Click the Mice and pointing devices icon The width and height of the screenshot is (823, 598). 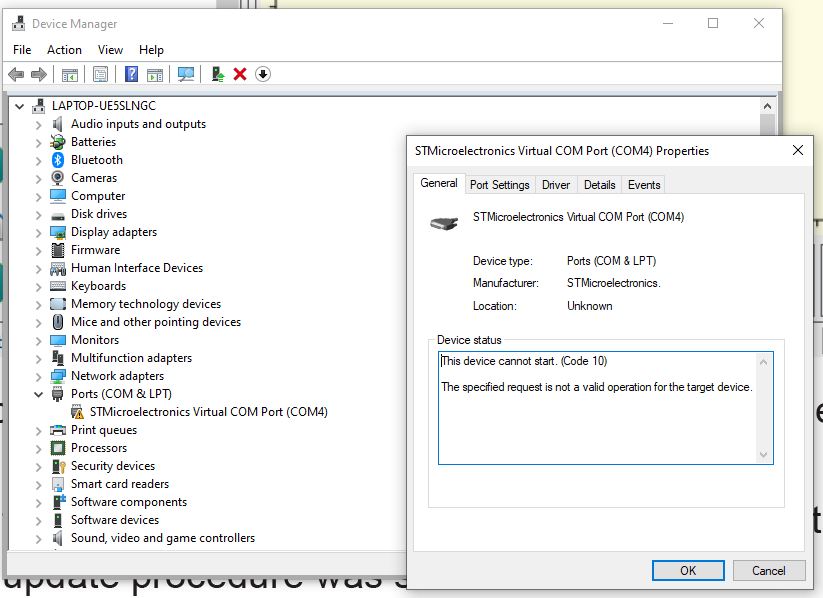pos(58,322)
